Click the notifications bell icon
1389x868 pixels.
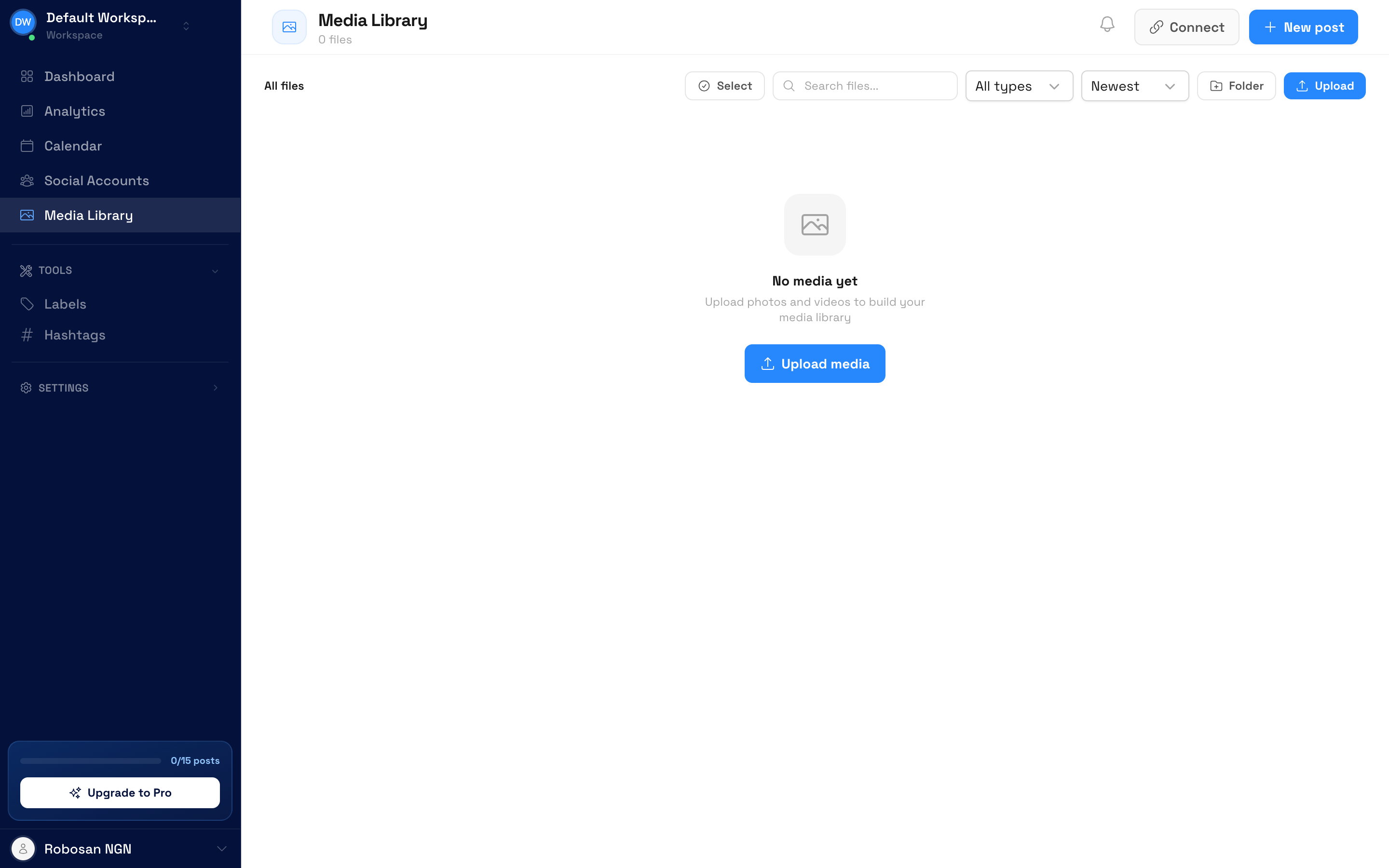pyautogui.click(x=1106, y=25)
